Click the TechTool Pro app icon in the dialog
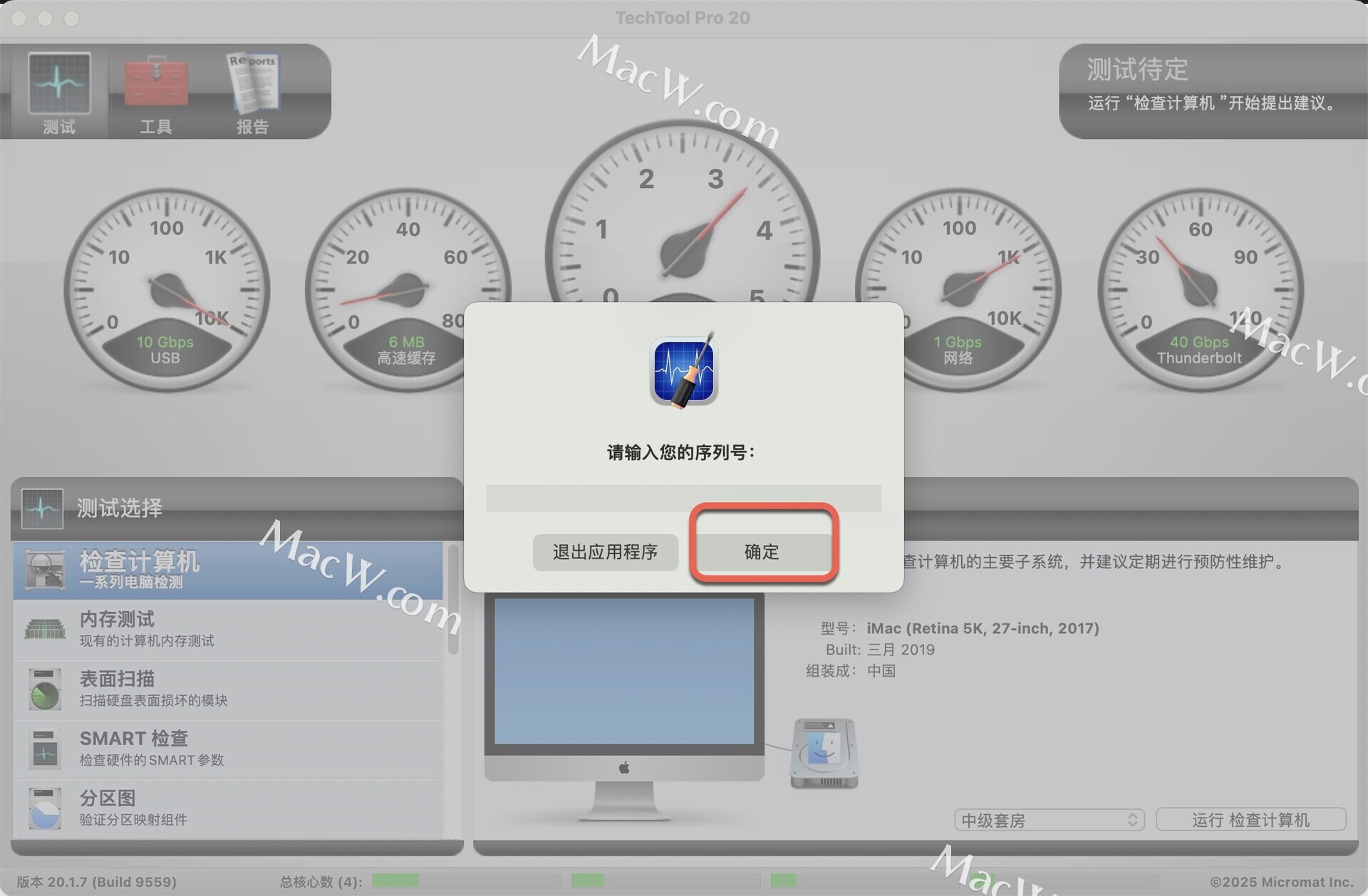1368x896 pixels. click(x=683, y=370)
